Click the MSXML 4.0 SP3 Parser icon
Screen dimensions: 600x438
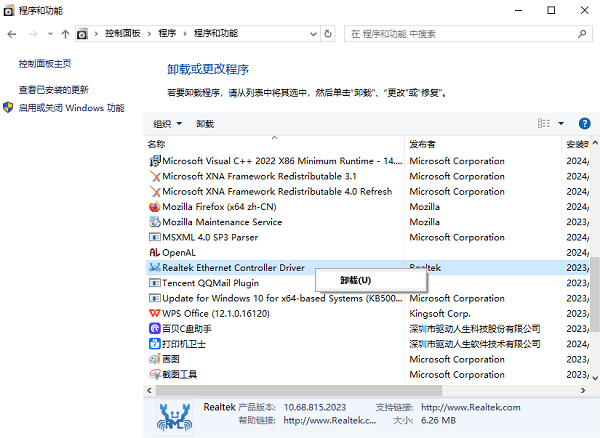[x=155, y=237]
